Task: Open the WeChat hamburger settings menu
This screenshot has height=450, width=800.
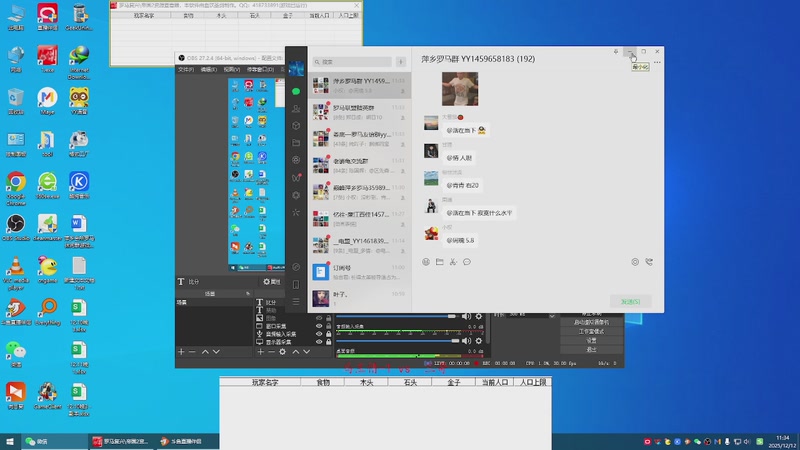Action: click(x=296, y=302)
